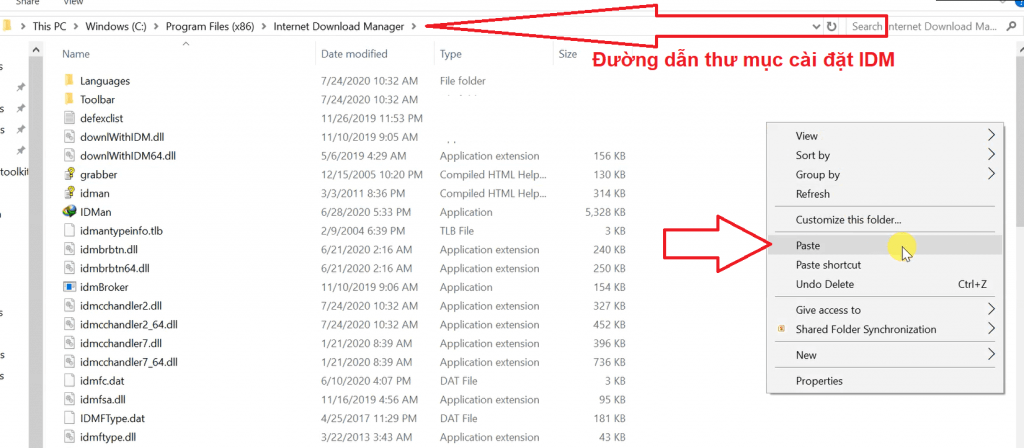The width and height of the screenshot is (1024, 448).
Task: Select the Languages folder icon
Action: pyautogui.click(x=69, y=80)
